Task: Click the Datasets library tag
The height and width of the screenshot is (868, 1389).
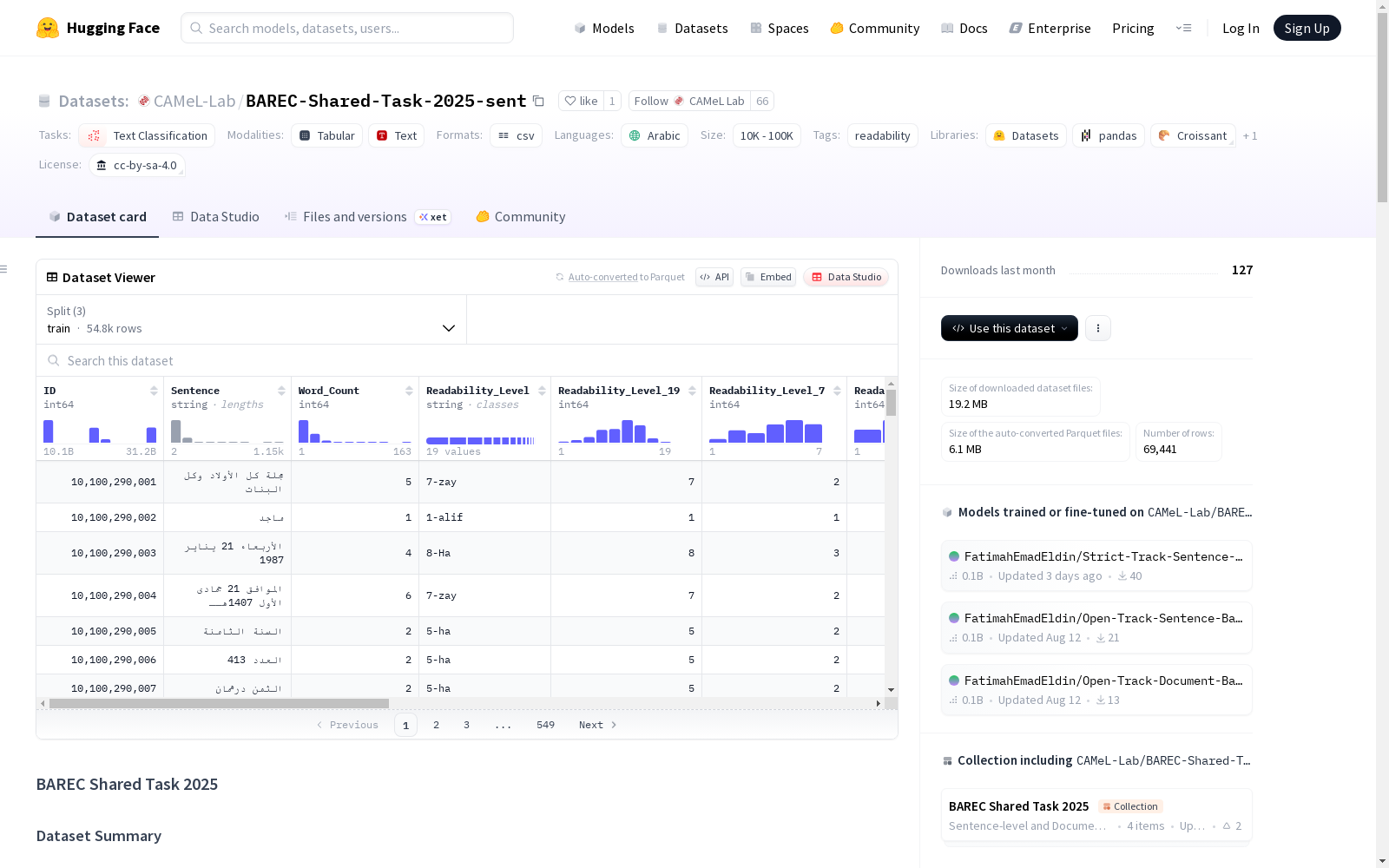Action: 1025,135
